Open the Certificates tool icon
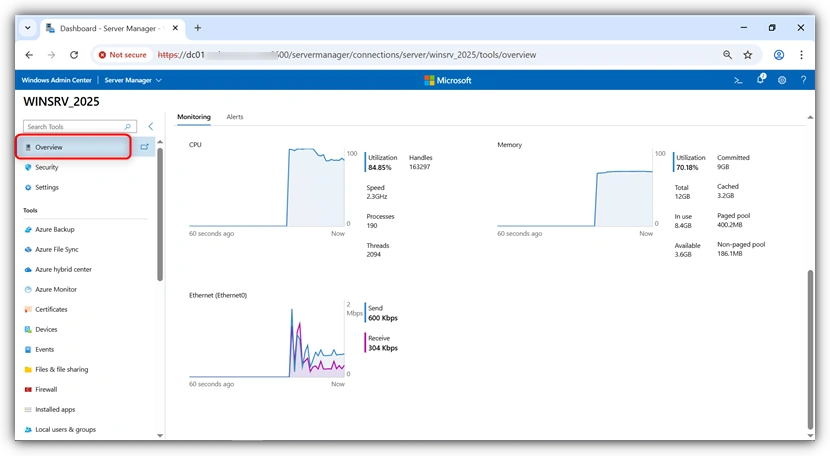 tap(28, 309)
